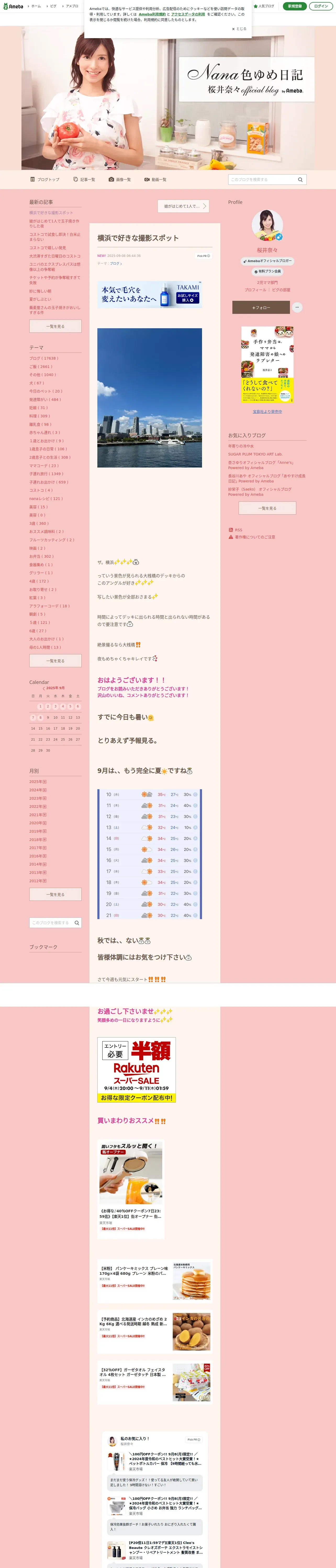Open recent article コストコで嬉しい発見

[x=48, y=248]
